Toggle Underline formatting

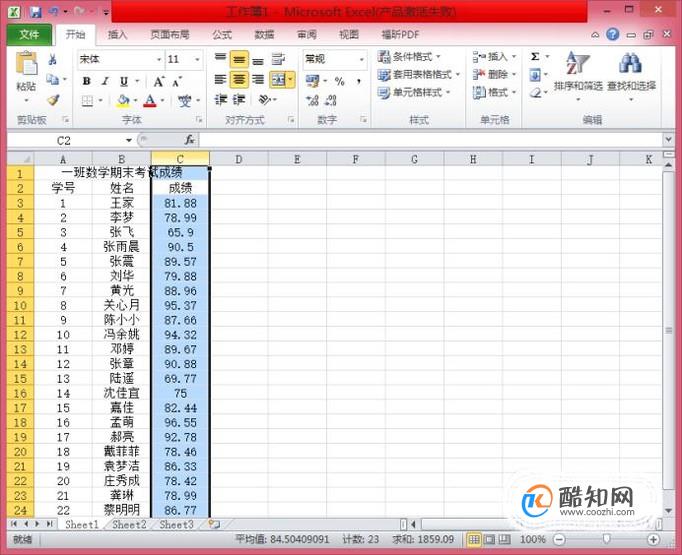coord(124,81)
